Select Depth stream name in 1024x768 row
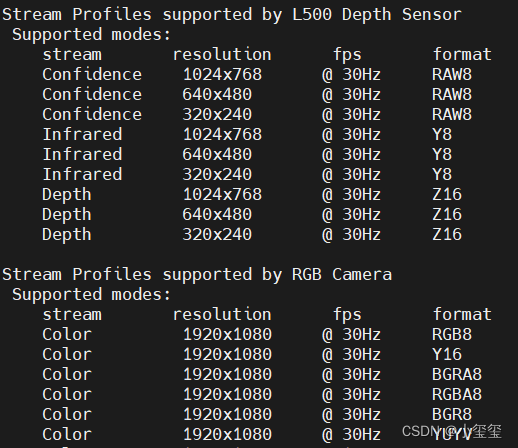Image resolution: width=518 pixels, height=448 pixels. pos(67,195)
